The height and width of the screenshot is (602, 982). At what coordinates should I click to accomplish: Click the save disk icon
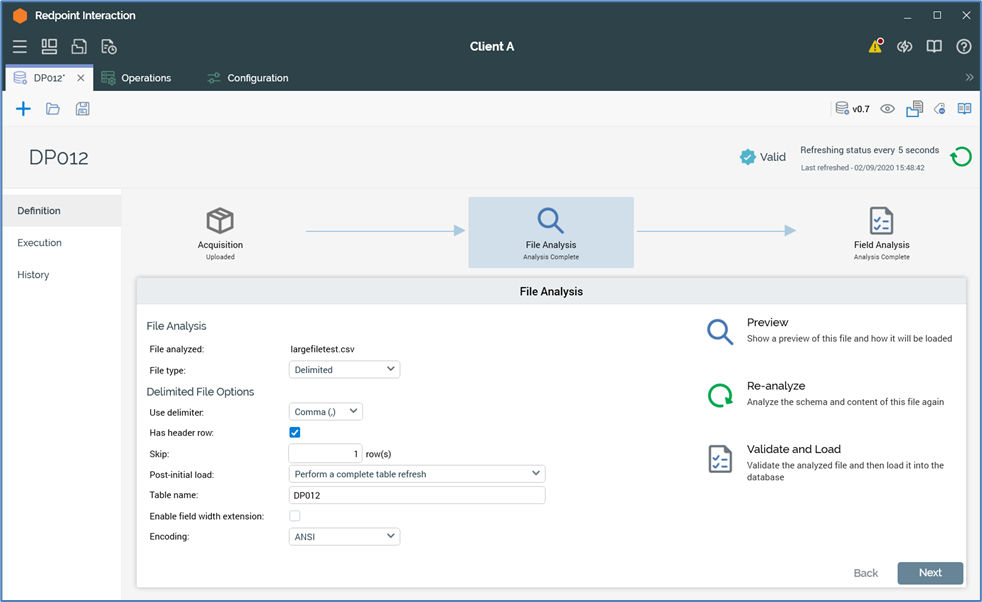(83, 109)
